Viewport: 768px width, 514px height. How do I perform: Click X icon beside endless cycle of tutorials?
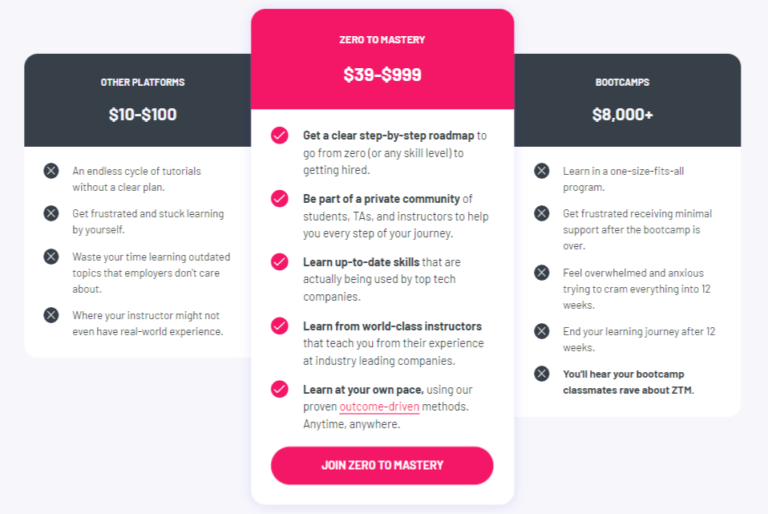[x=51, y=171]
